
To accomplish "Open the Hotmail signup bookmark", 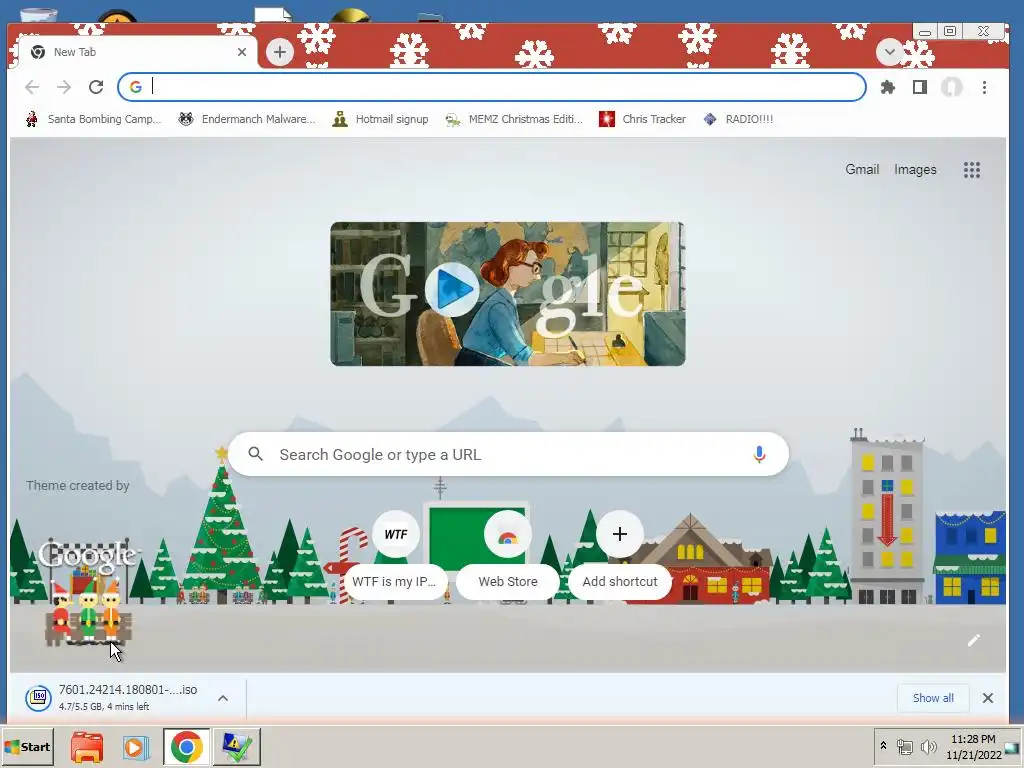I will click(x=380, y=119).
